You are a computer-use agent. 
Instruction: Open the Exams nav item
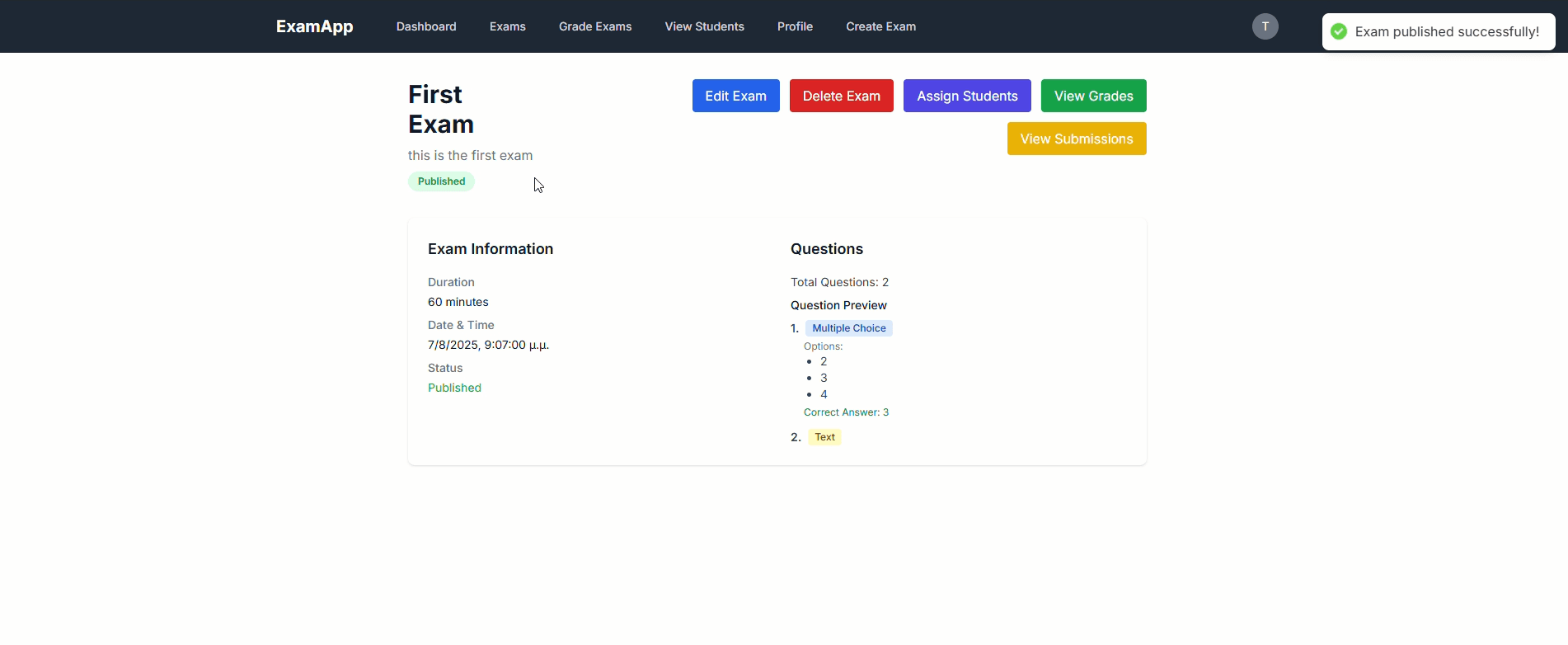[x=508, y=26]
